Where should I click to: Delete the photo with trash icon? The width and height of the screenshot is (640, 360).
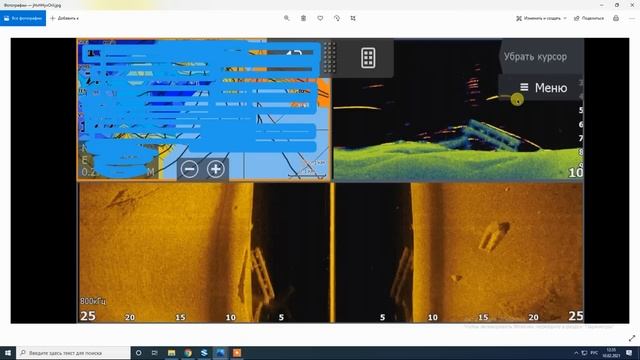point(303,18)
